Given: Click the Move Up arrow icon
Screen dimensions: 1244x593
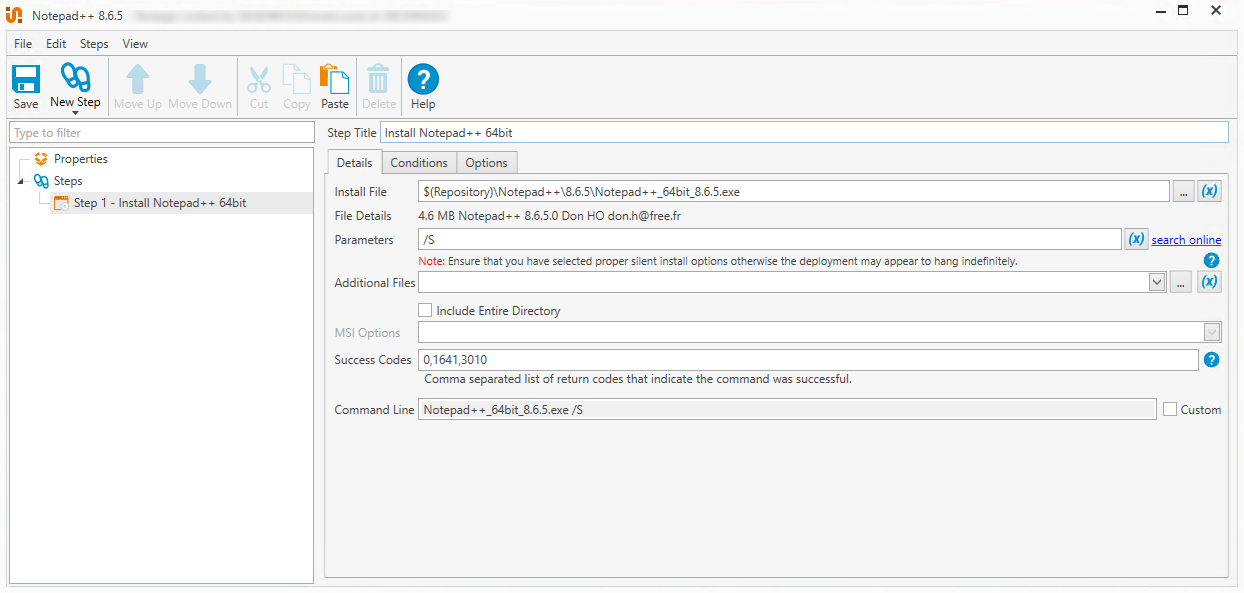Looking at the screenshot, I should 138,80.
